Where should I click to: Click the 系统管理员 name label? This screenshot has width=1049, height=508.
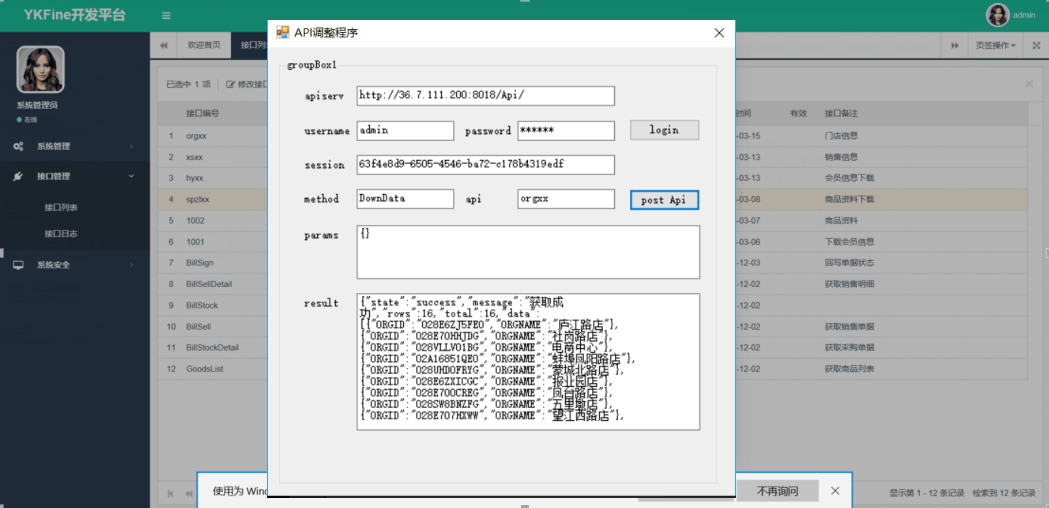point(37,106)
